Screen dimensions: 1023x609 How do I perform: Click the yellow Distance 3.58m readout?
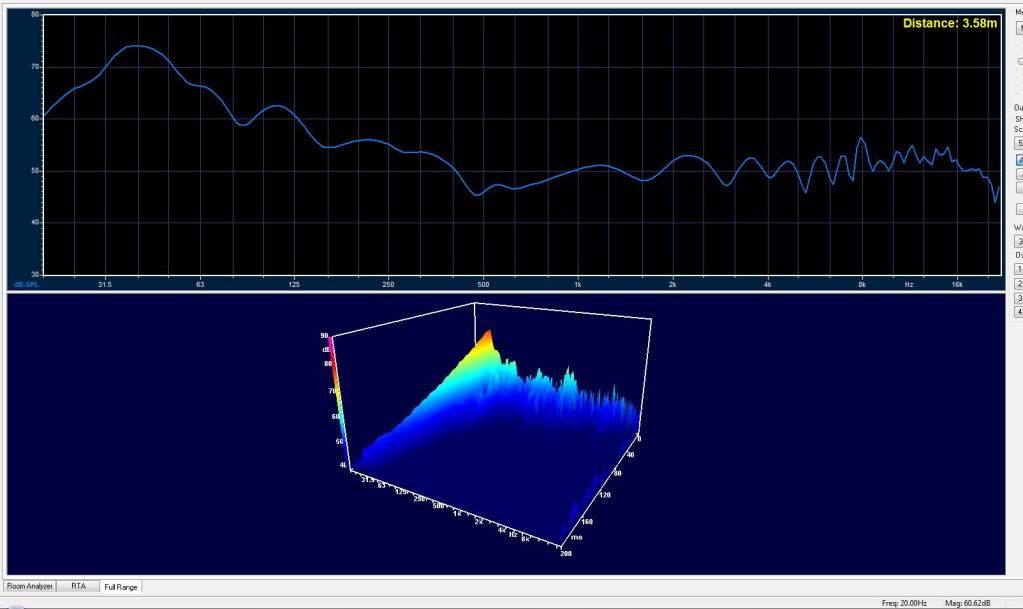(949, 23)
